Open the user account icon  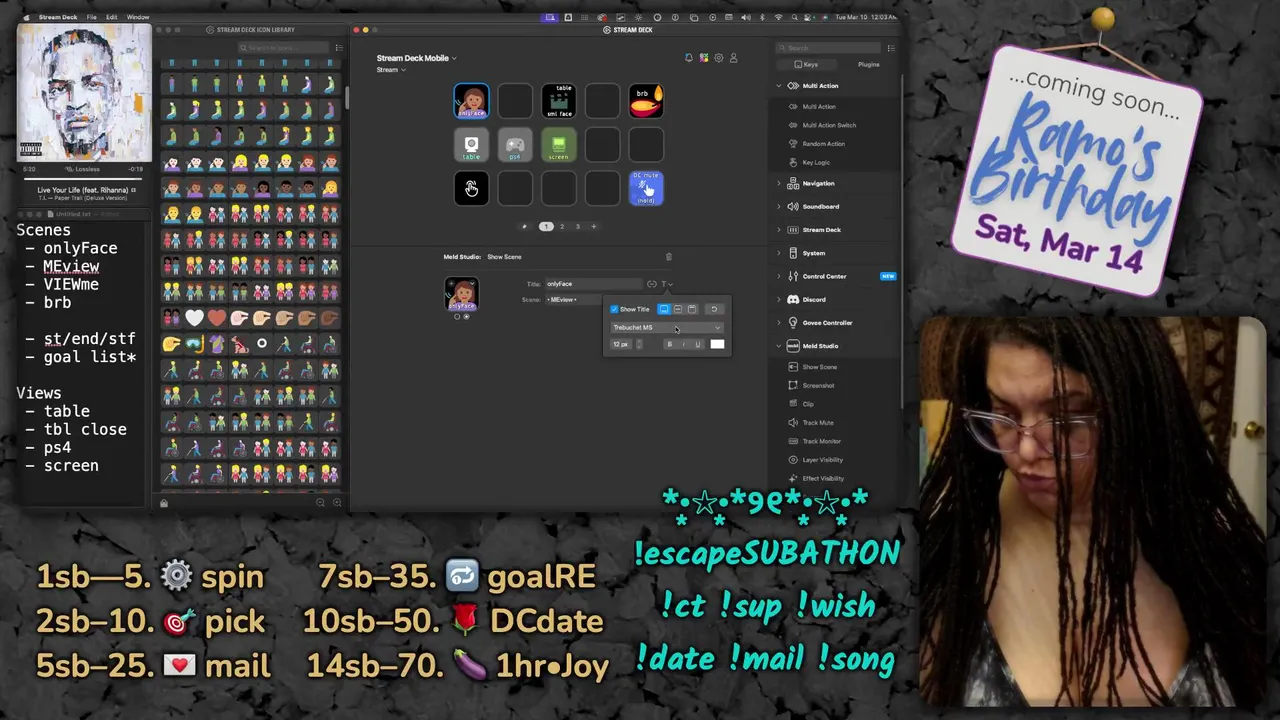tap(733, 58)
